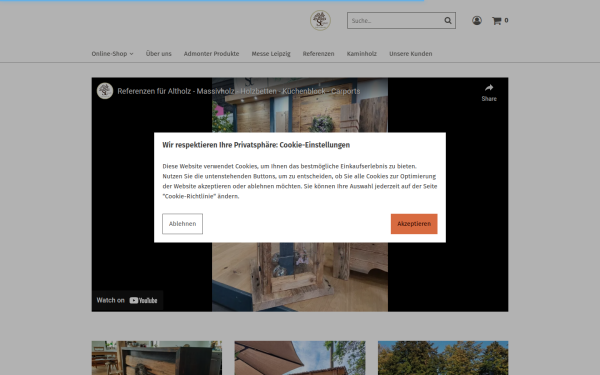Open the user account icon
This screenshot has width=600, height=375.
click(x=477, y=21)
